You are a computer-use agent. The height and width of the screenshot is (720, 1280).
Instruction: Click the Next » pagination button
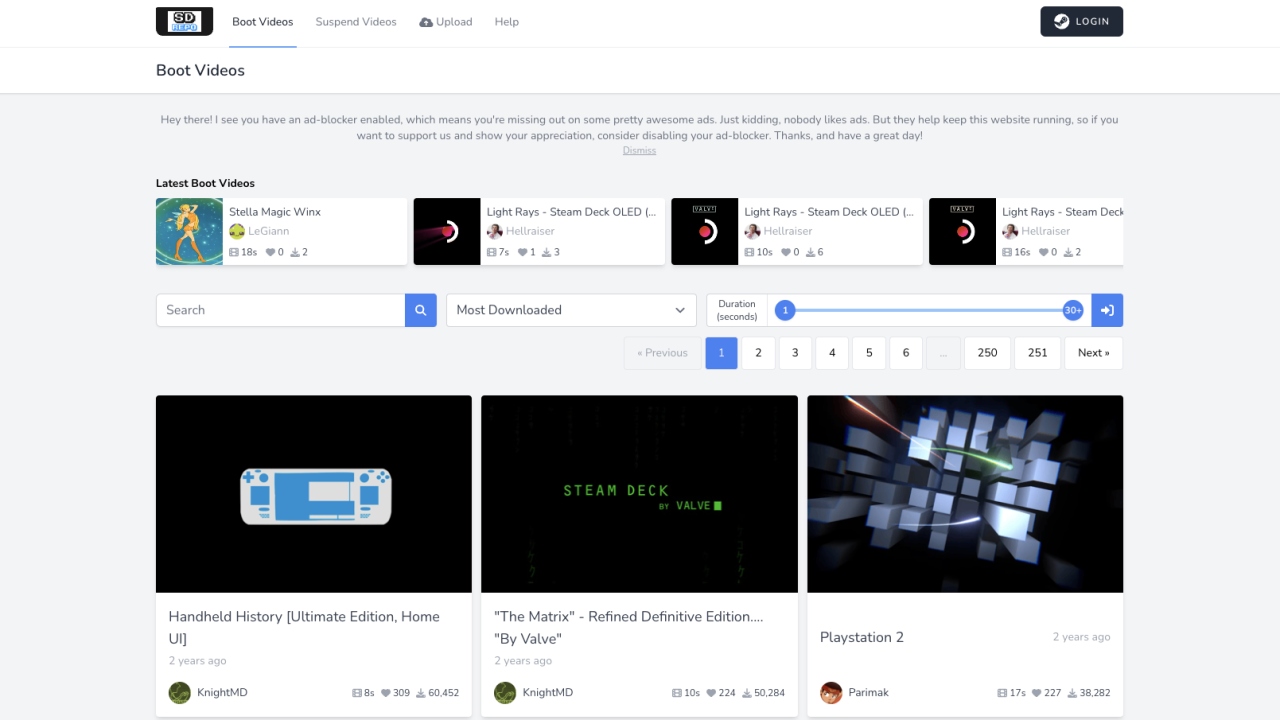(1093, 353)
